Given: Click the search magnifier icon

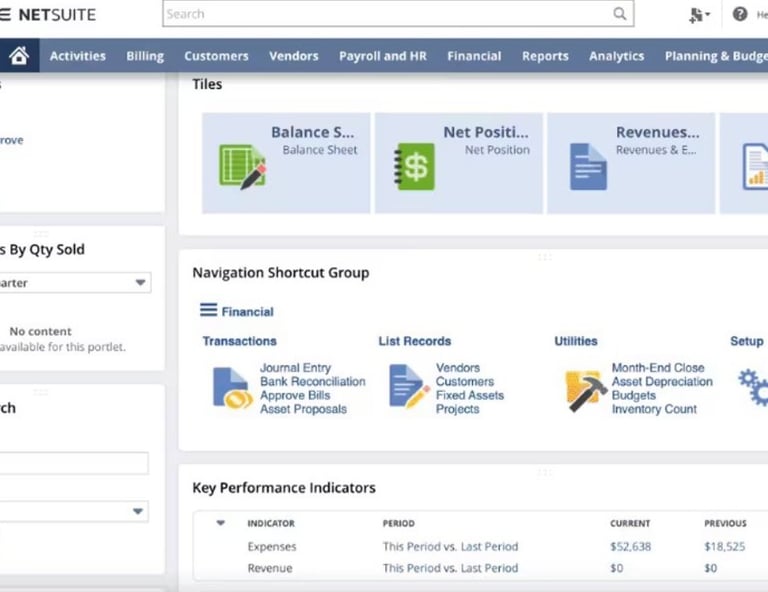Looking at the screenshot, I should [620, 14].
